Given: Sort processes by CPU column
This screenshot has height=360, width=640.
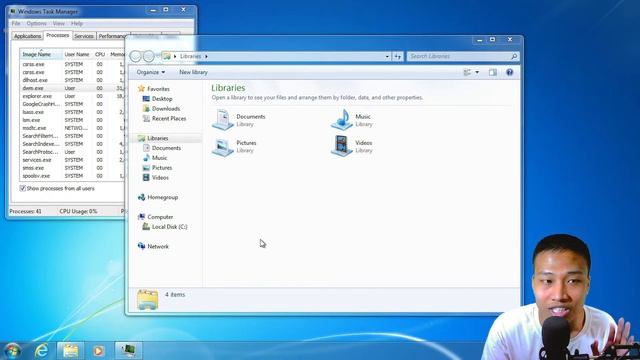Looking at the screenshot, I should (x=100, y=54).
